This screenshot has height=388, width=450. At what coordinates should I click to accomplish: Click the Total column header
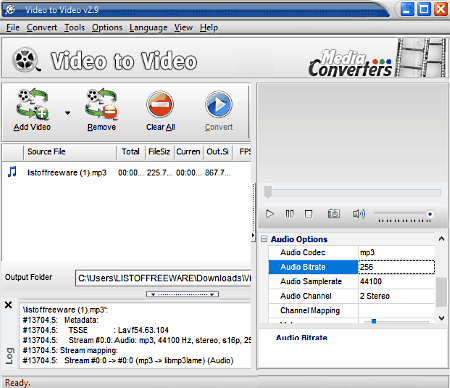tap(131, 152)
